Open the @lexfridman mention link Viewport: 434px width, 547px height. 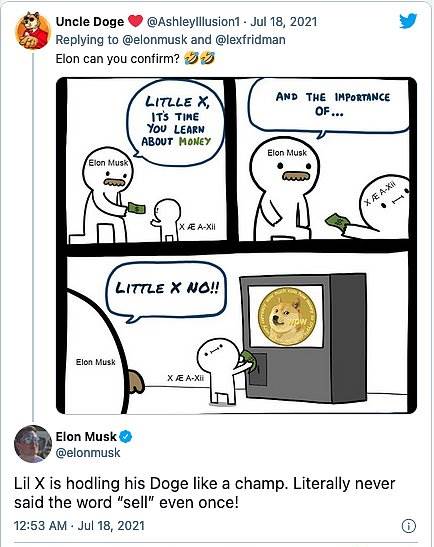pyautogui.click(x=250, y=40)
